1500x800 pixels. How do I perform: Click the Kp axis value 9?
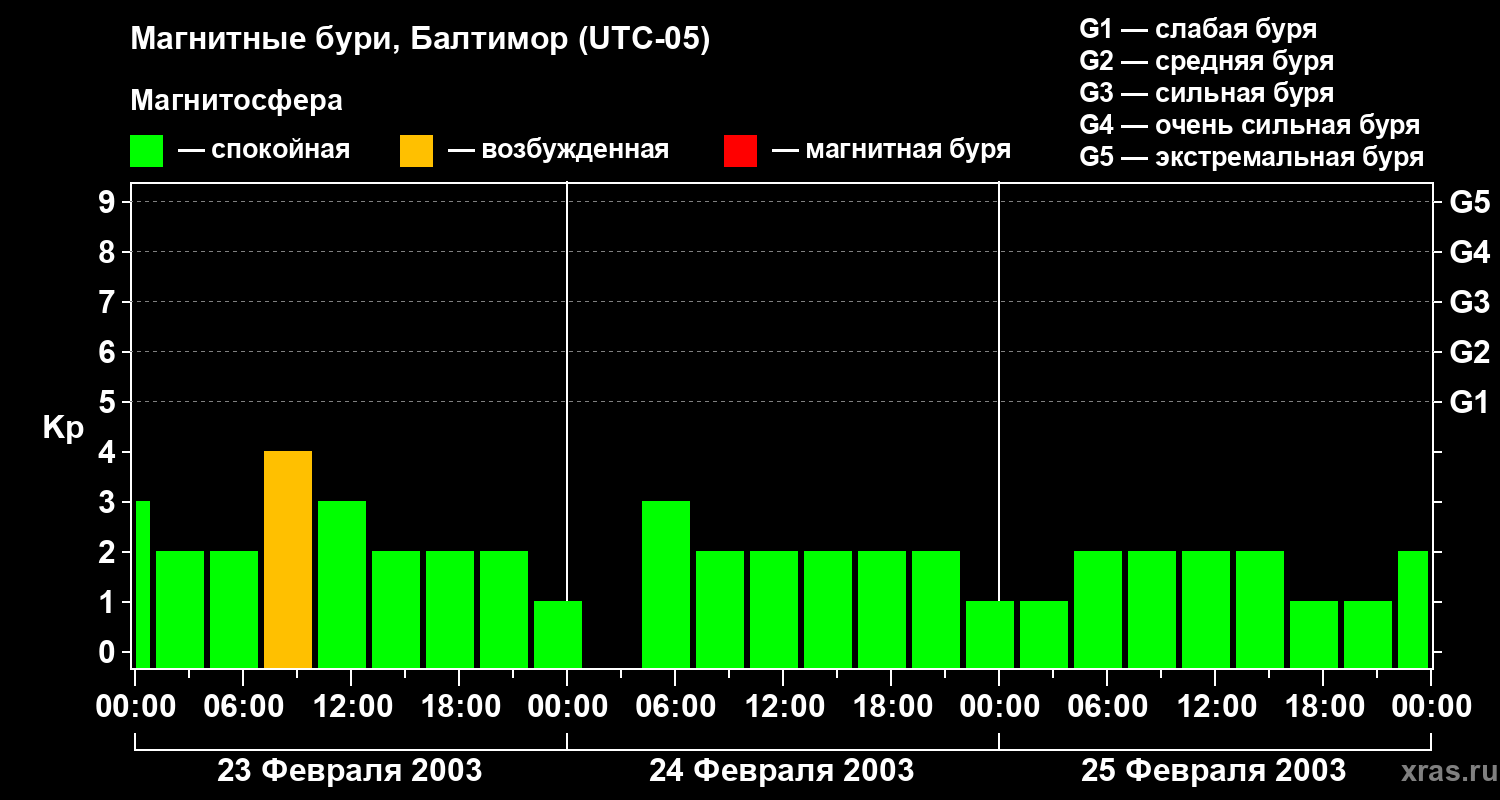[x=109, y=202]
